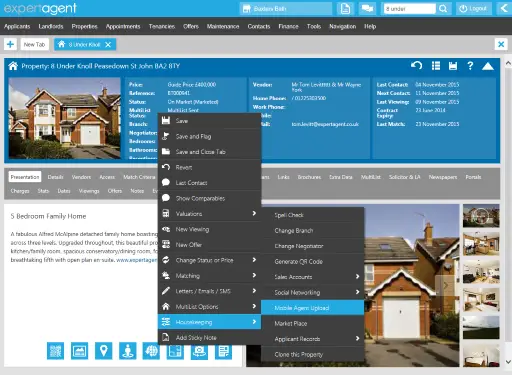Click the street view person icon button

click(x=128, y=351)
